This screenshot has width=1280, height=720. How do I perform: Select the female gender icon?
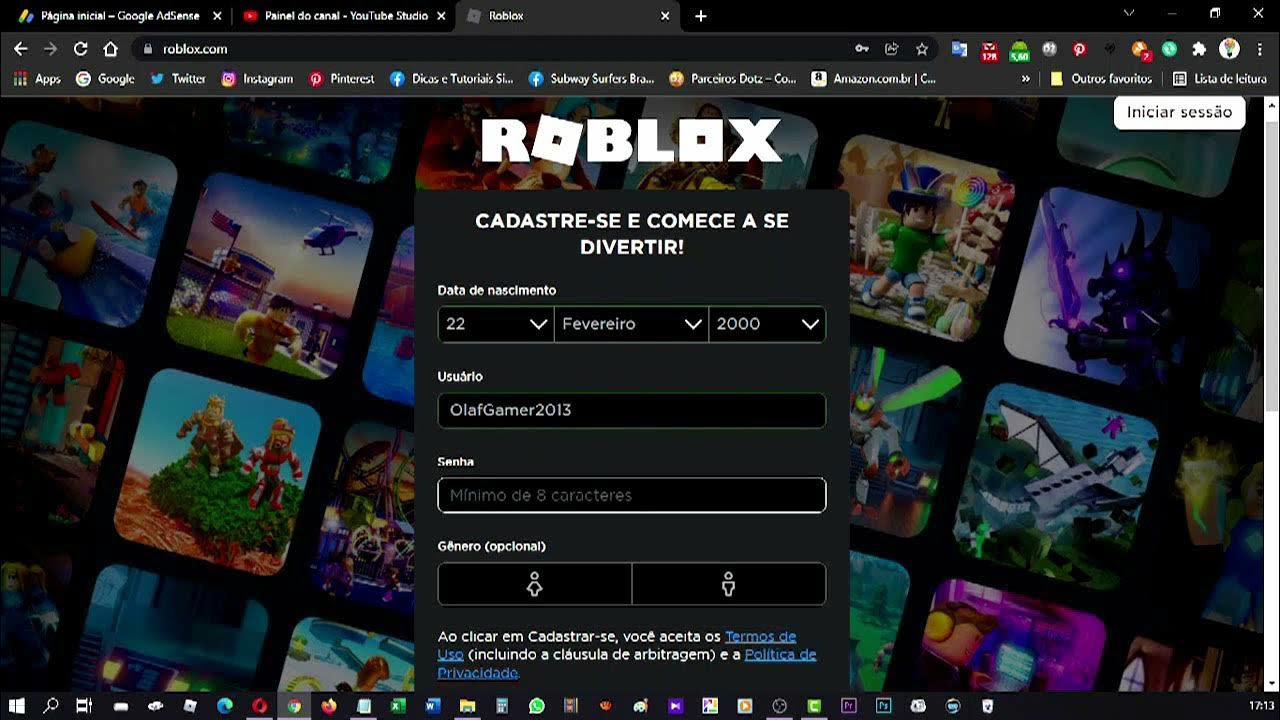click(x=535, y=584)
